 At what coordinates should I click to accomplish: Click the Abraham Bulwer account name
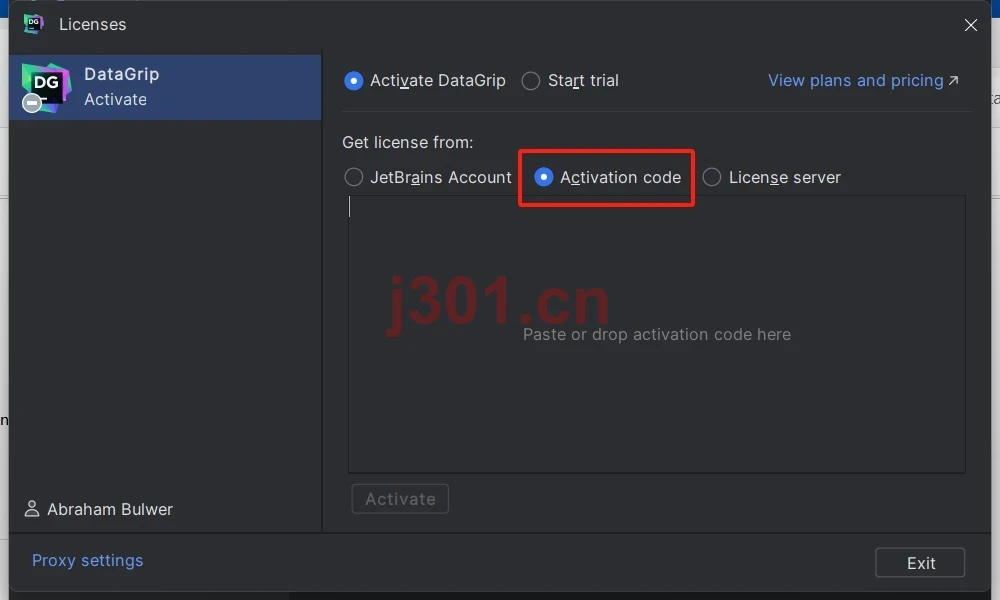tap(110, 509)
